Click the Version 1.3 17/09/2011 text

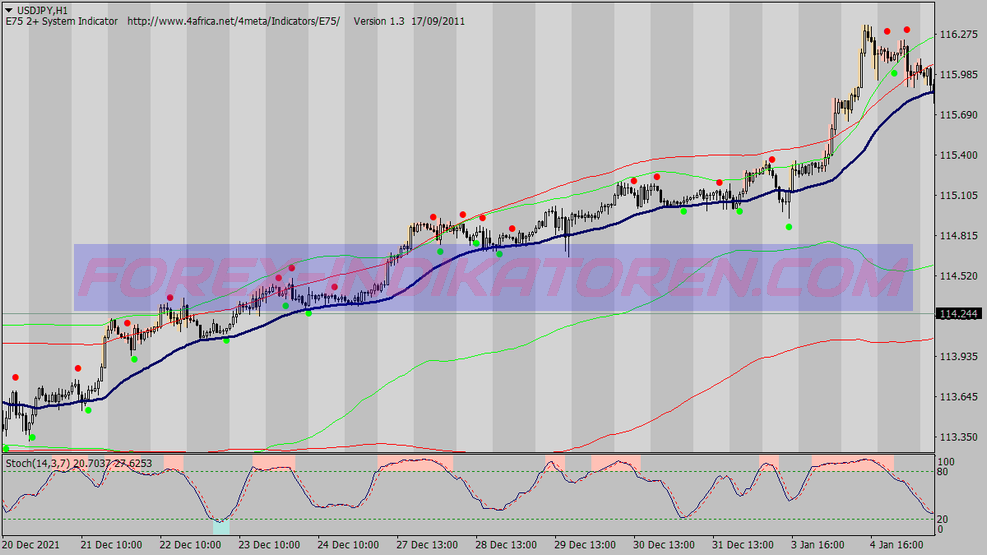[x=409, y=21]
